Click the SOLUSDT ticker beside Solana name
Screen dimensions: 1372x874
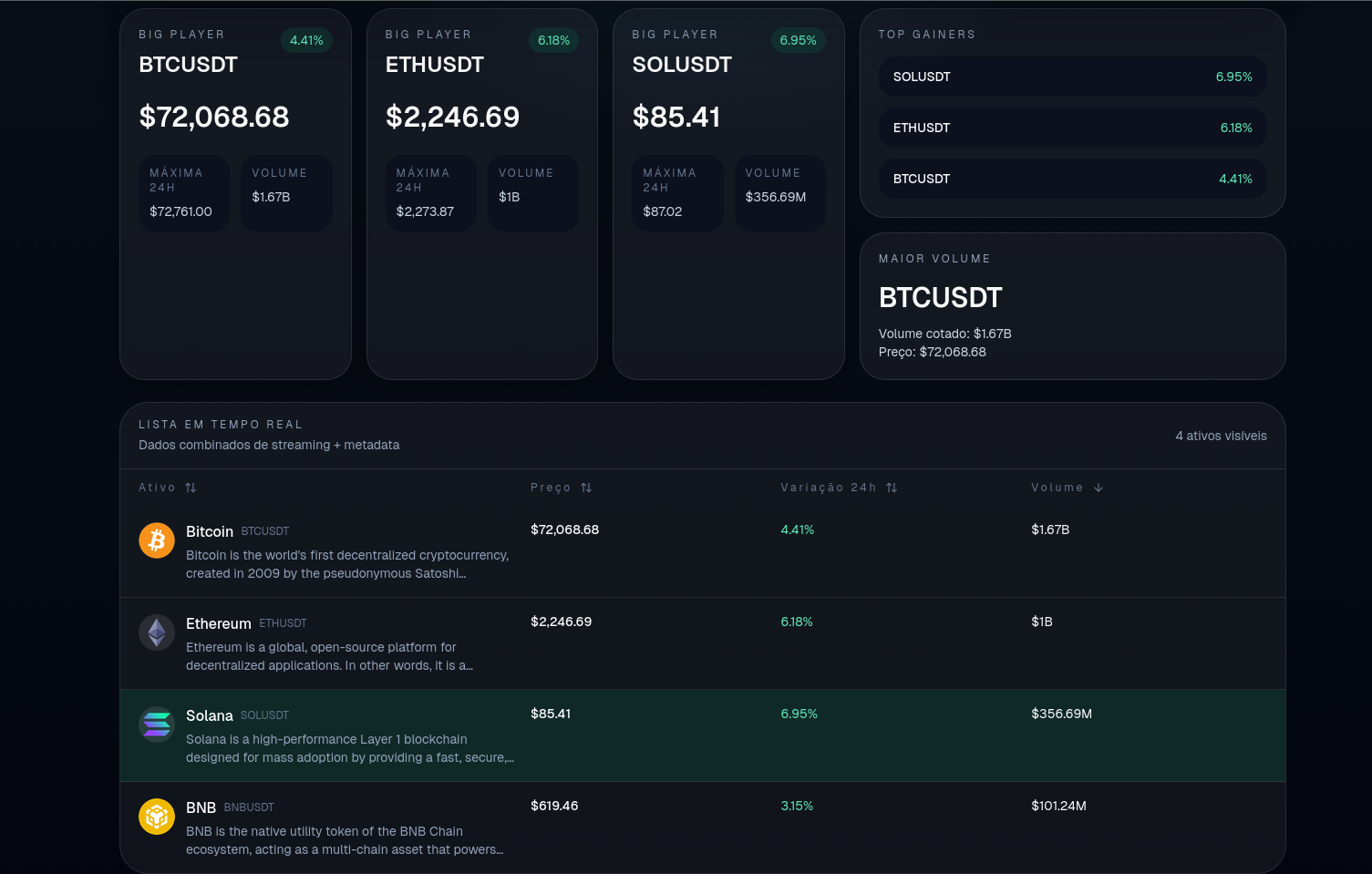coord(264,715)
